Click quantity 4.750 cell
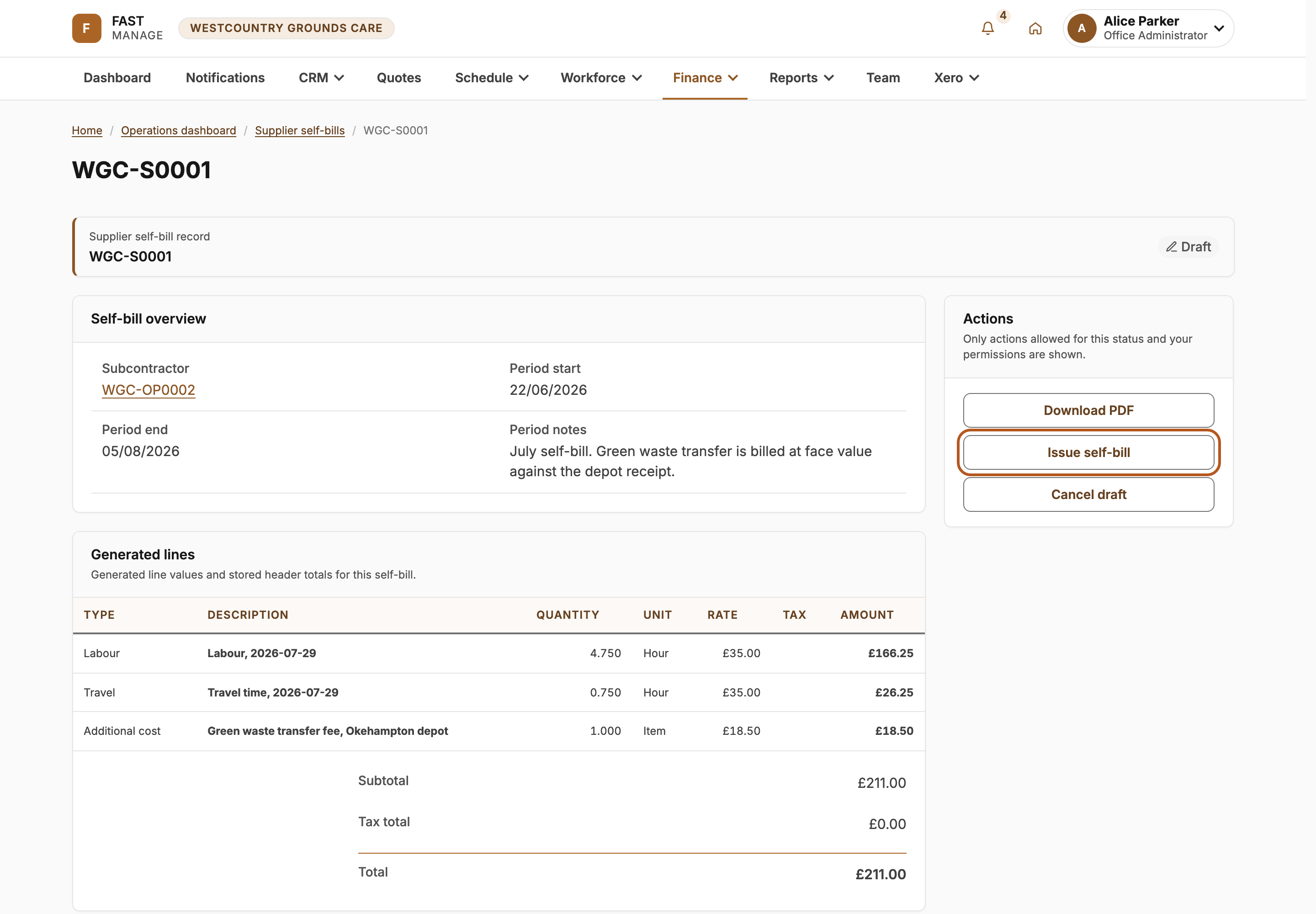Screen dimensions: 1316x914 (x=605, y=653)
